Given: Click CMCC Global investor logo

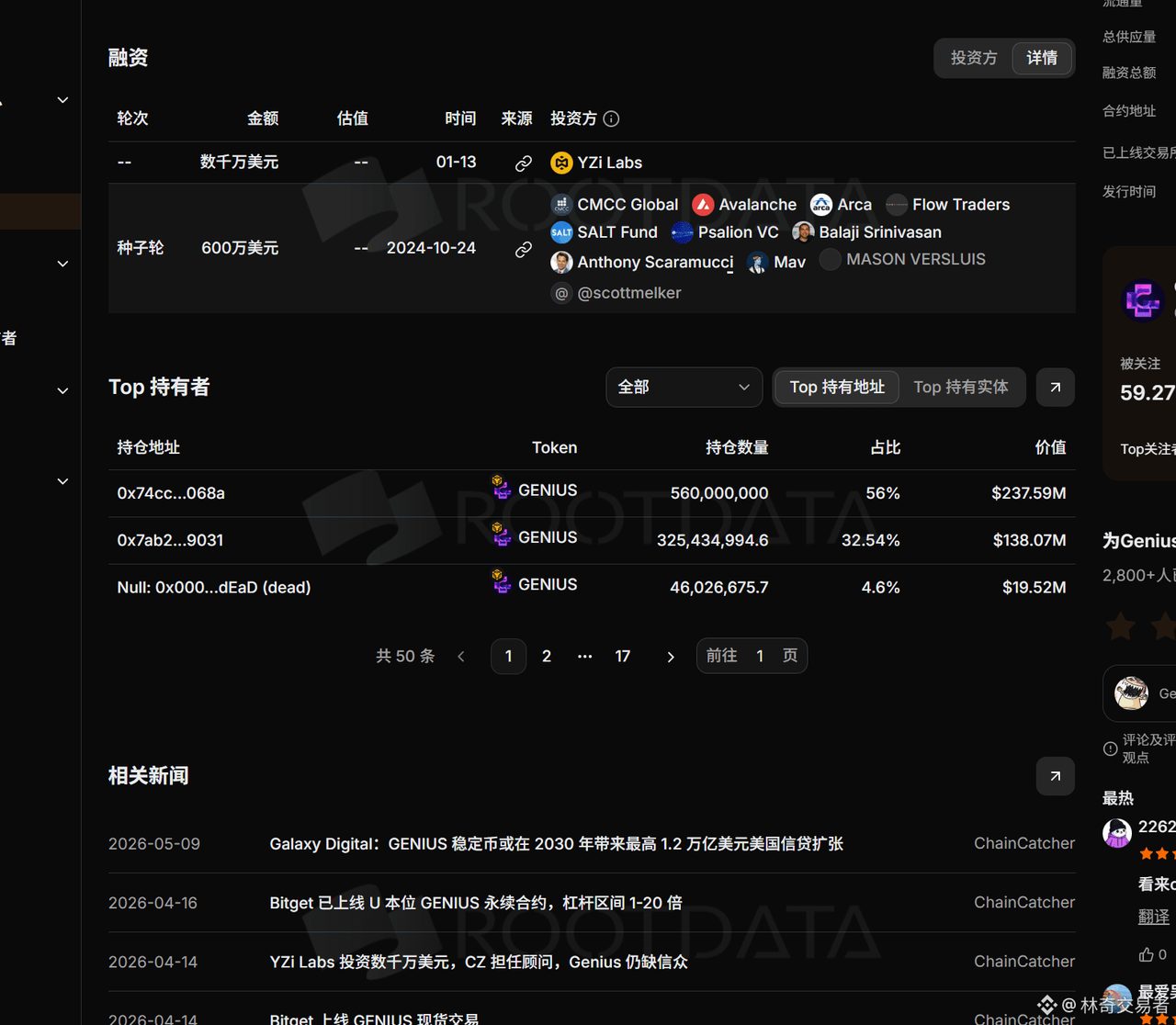Looking at the screenshot, I should (561, 205).
